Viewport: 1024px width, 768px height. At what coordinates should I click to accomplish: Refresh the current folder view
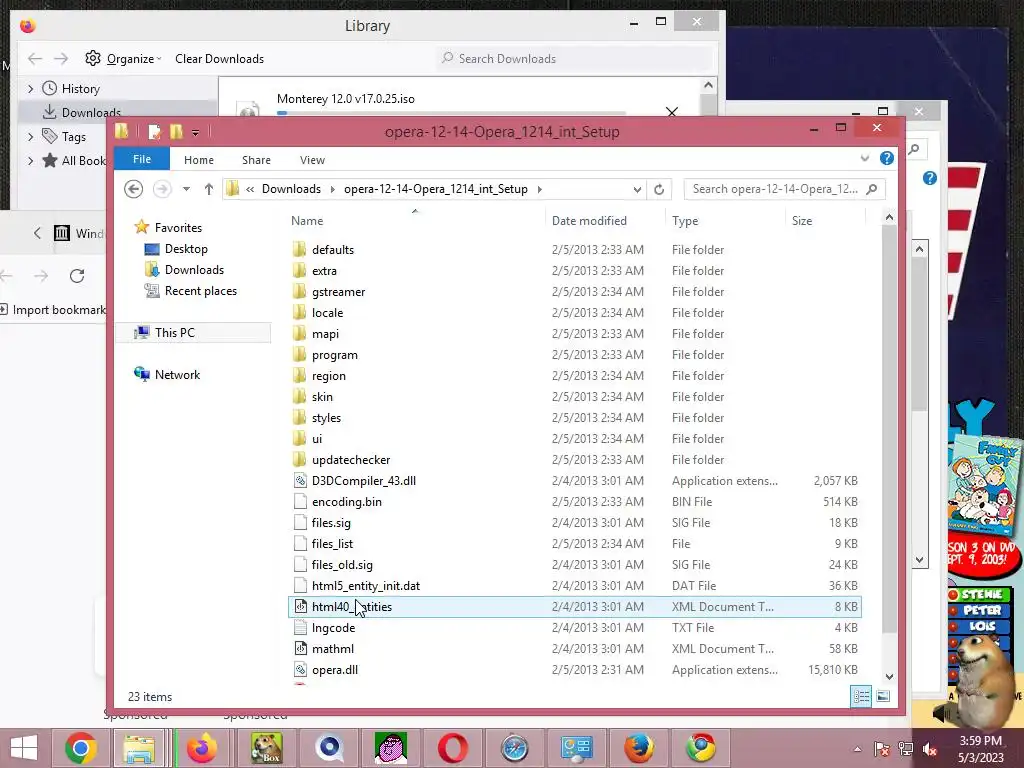coord(659,189)
